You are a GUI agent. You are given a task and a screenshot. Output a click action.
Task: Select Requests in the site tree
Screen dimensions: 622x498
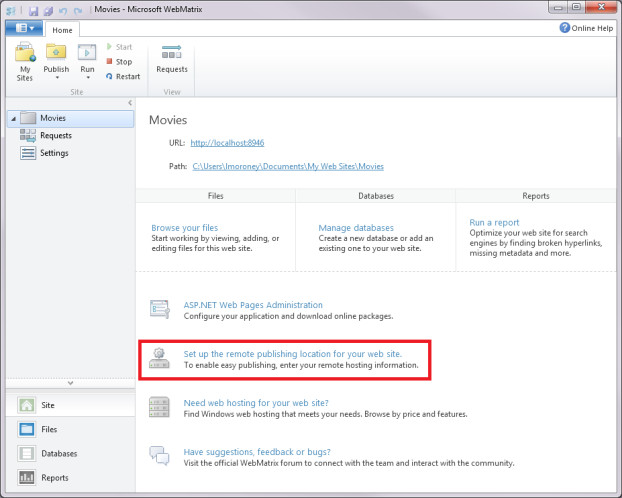56,135
